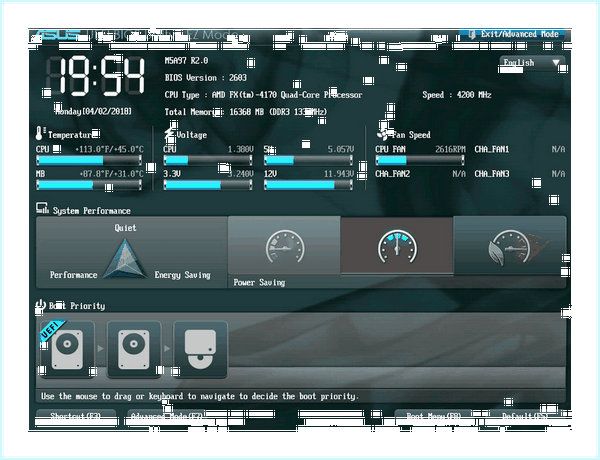Viewport: 600px width, 460px height.
Task: Click the 11.943V value
Action: pos(339,174)
